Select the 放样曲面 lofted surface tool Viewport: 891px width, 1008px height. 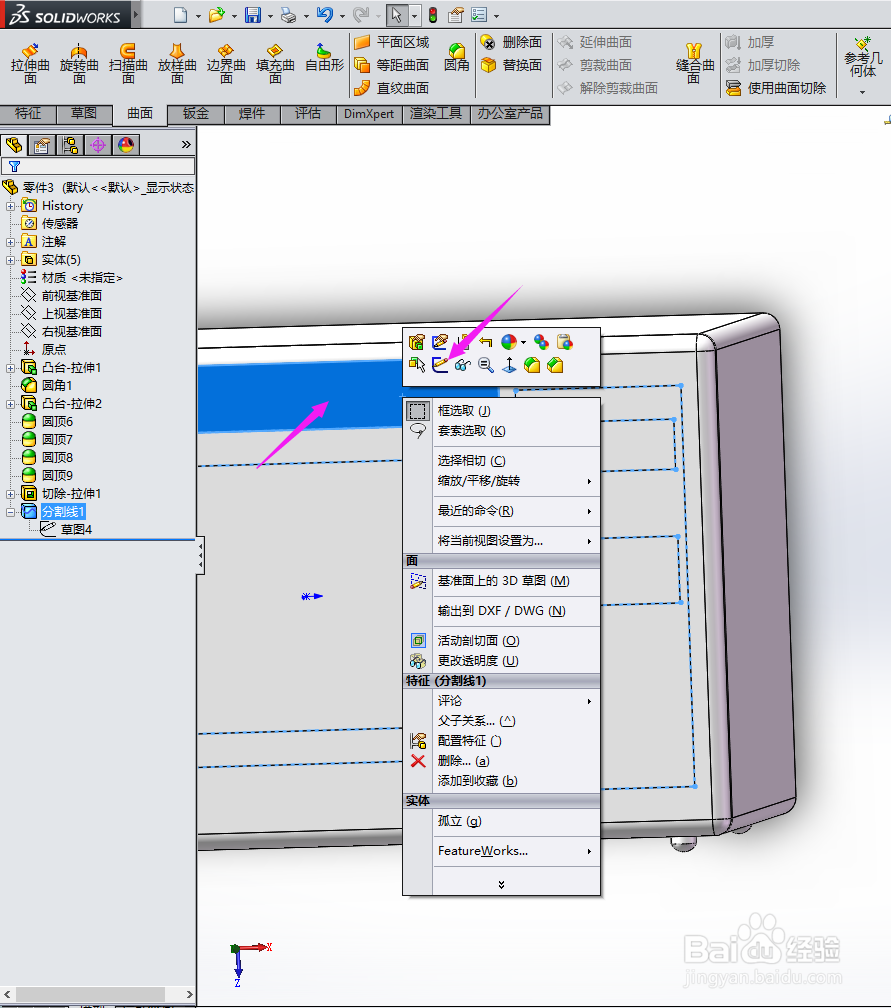point(177,64)
